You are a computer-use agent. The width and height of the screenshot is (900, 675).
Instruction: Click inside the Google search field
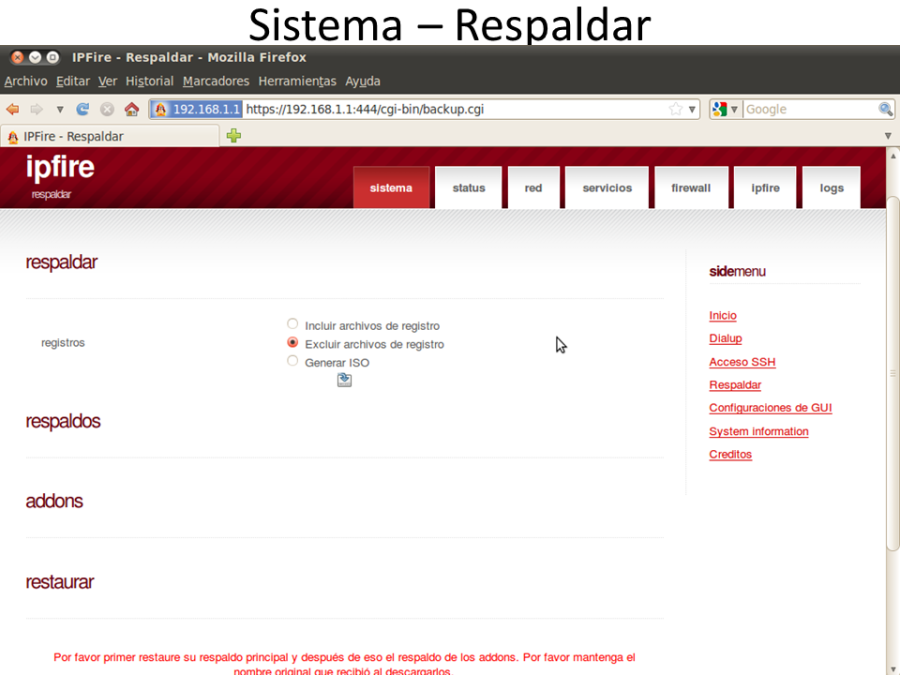790,109
